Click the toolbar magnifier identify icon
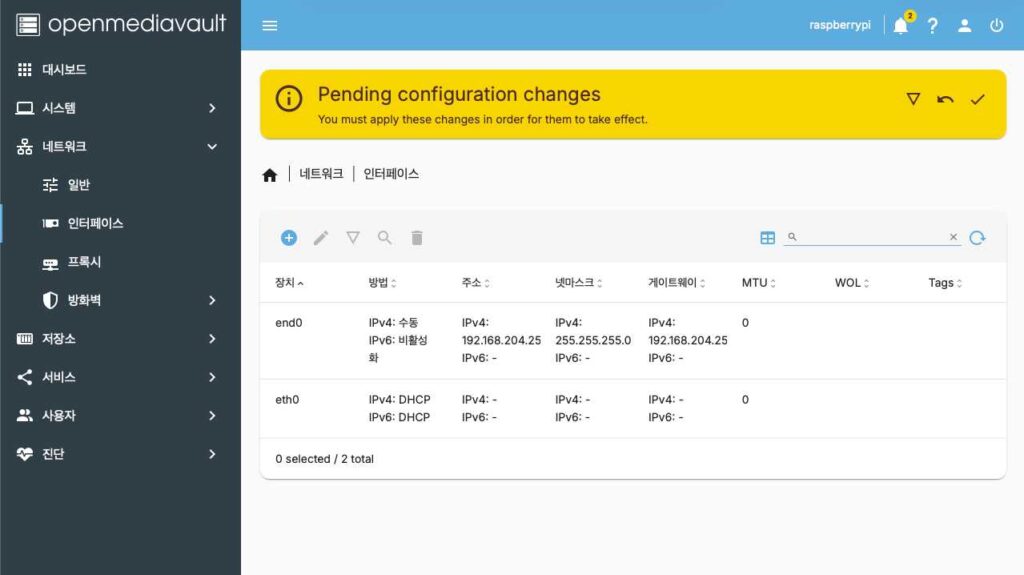The width and height of the screenshot is (1024, 575). coord(385,238)
